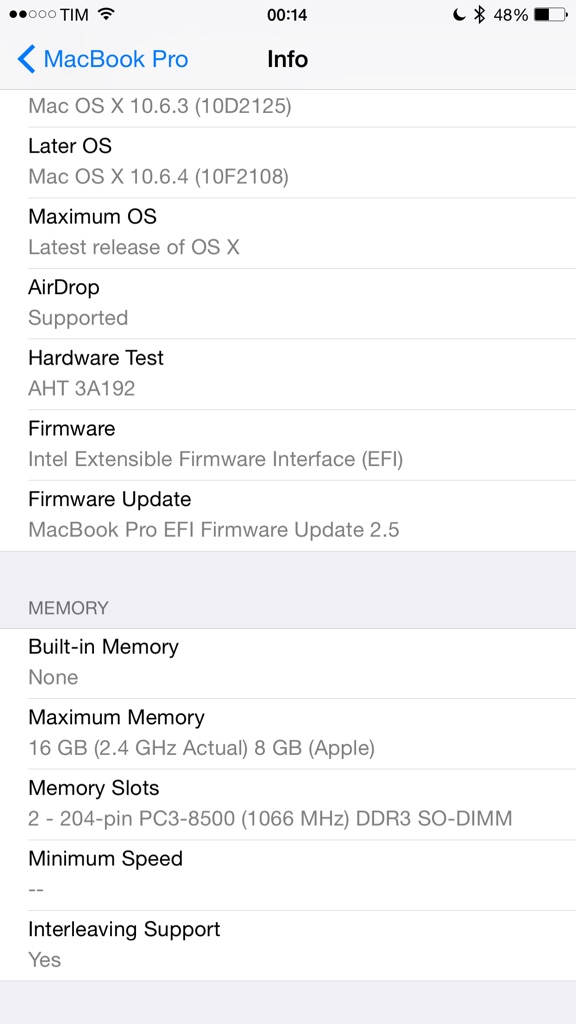Select the Memory Slots row
576x1024 pixels.
(288, 804)
